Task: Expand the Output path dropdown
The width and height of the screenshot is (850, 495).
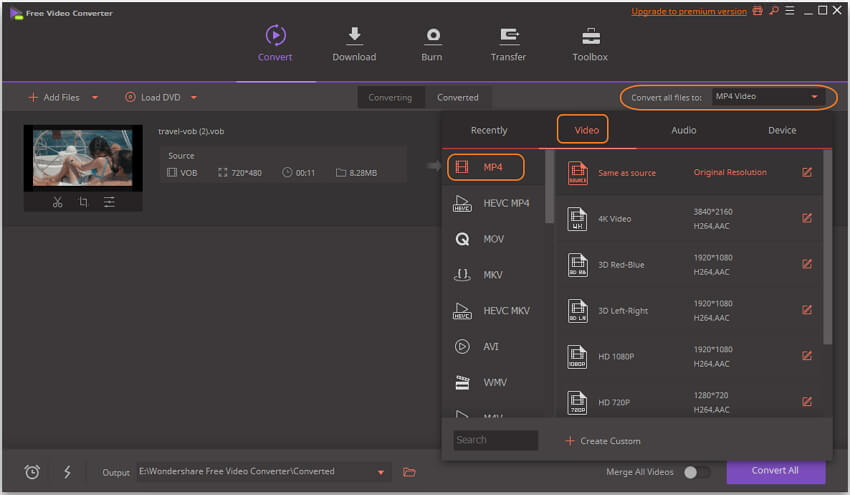Action: pos(381,472)
